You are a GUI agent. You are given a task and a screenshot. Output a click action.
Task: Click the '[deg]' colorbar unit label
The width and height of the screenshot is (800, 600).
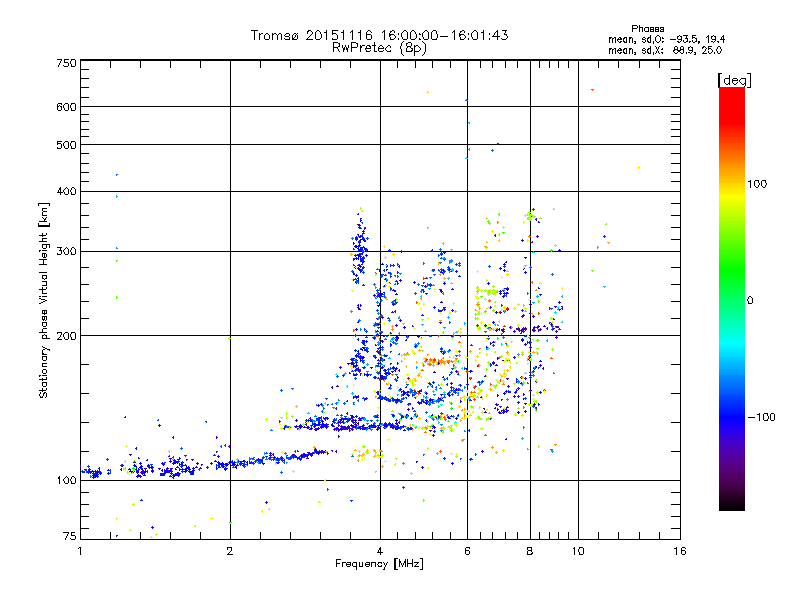[x=734, y=81]
